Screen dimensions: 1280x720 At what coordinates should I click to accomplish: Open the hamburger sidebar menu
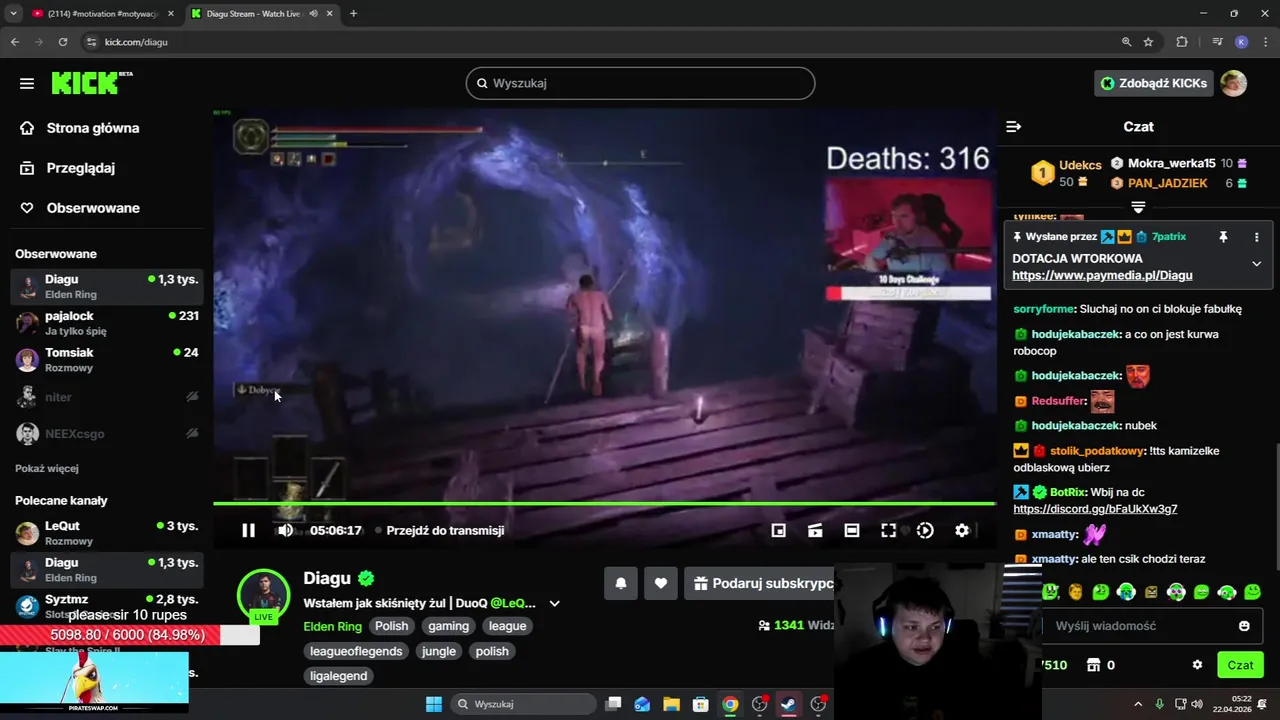[x=27, y=83]
